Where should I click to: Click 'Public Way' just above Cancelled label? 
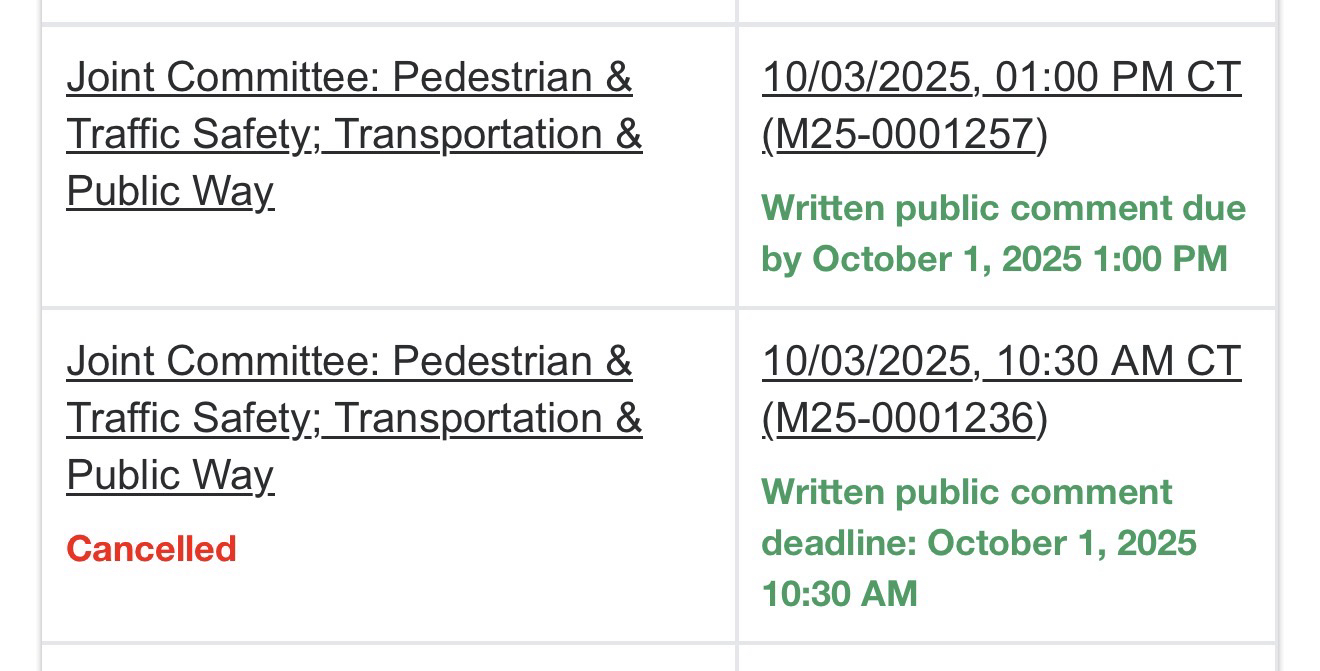point(170,474)
